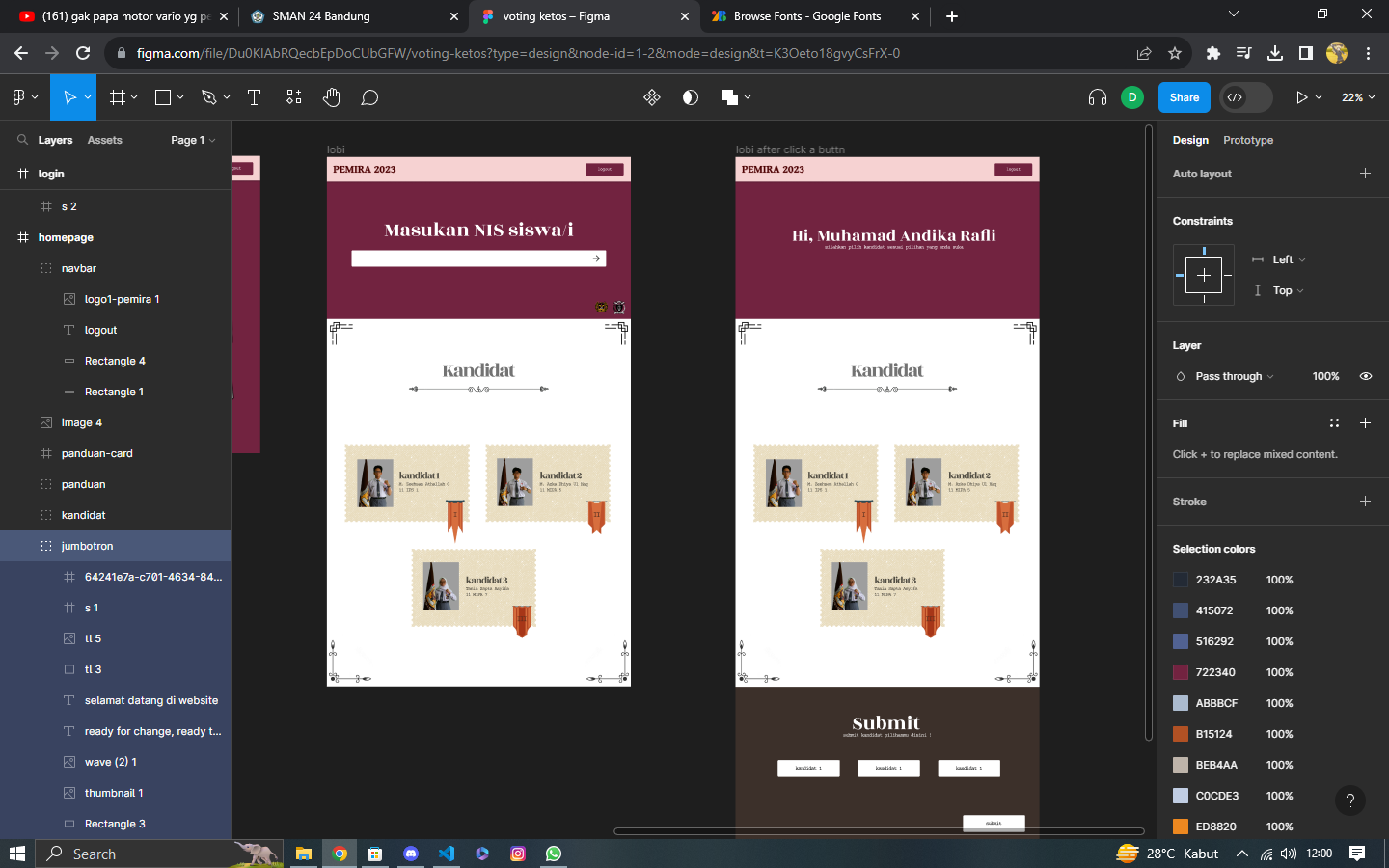Screen dimensions: 1389x868
Task: Click the Present play icon
Action: coord(1302,97)
